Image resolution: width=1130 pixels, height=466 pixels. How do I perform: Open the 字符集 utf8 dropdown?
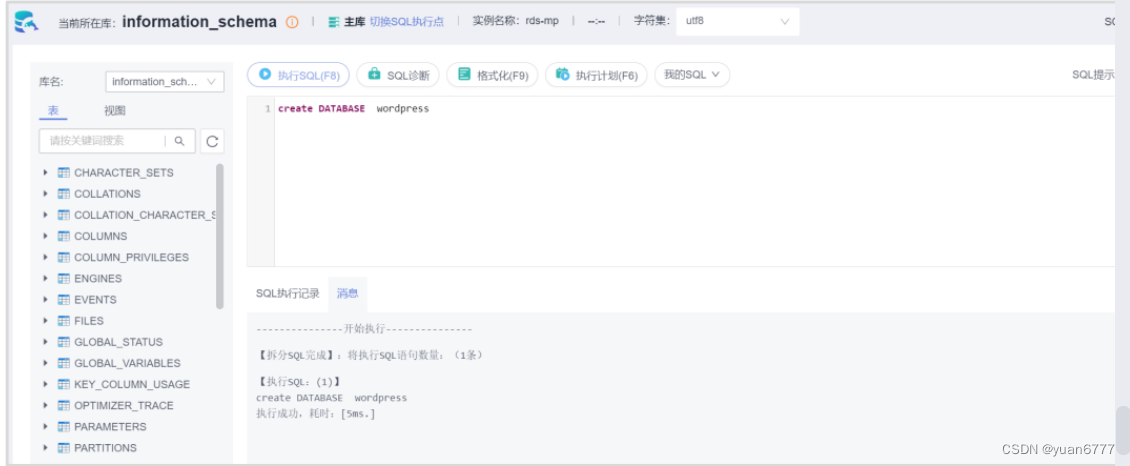[737, 22]
